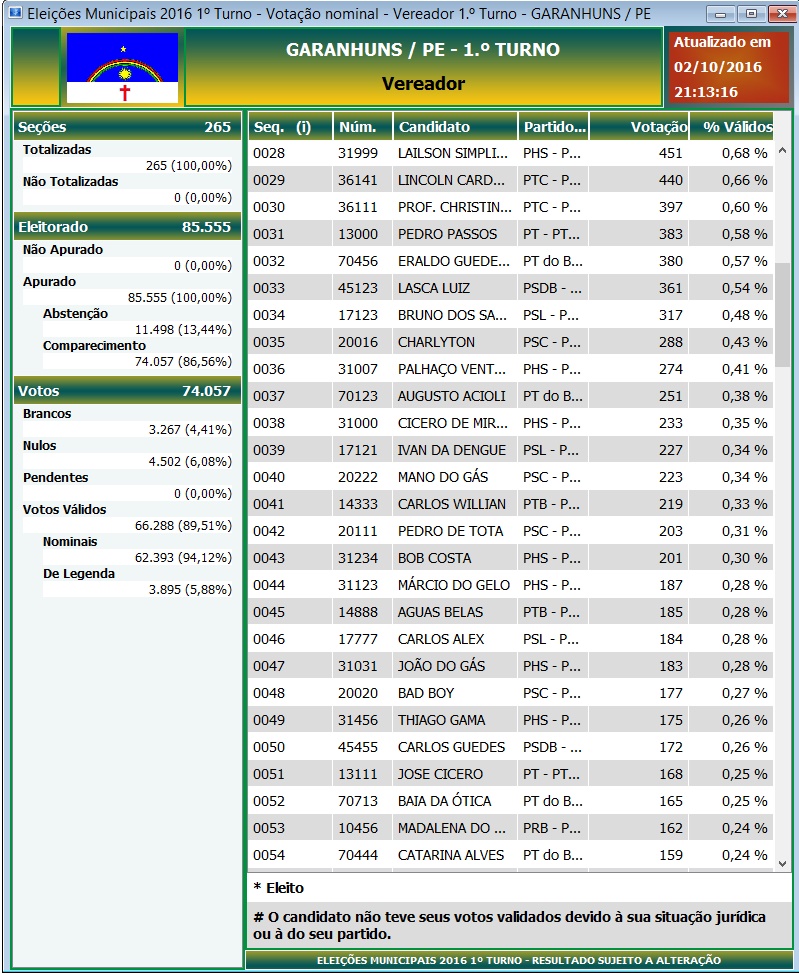Select candidate row PROF. CHRISTIN...
This screenshot has width=799, height=974.
pyautogui.click(x=510, y=207)
